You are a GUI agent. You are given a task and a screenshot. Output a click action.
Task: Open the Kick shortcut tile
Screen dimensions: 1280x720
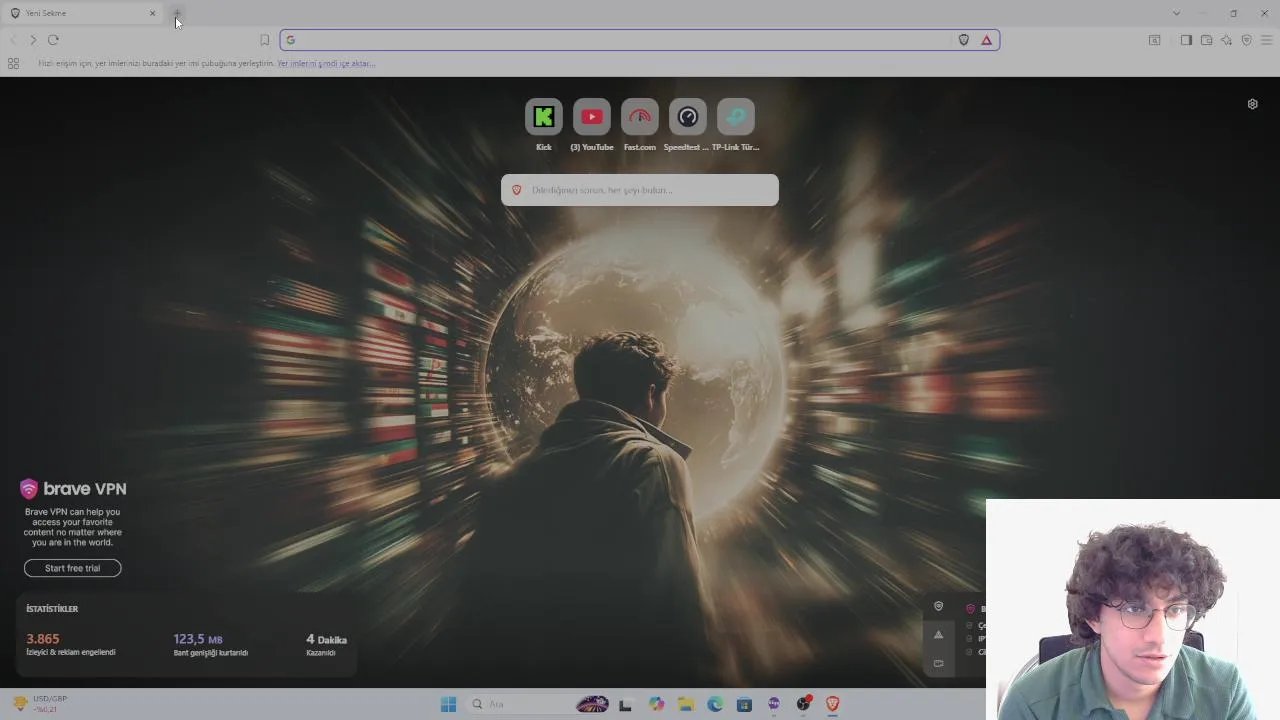(x=544, y=117)
